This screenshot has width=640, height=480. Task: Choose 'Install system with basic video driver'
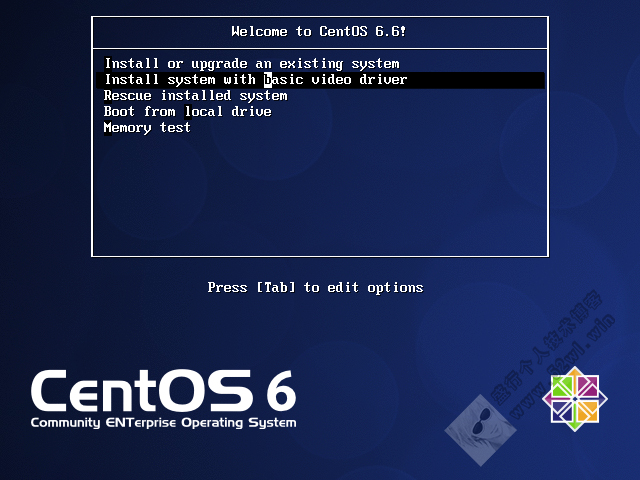click(320, 80)
